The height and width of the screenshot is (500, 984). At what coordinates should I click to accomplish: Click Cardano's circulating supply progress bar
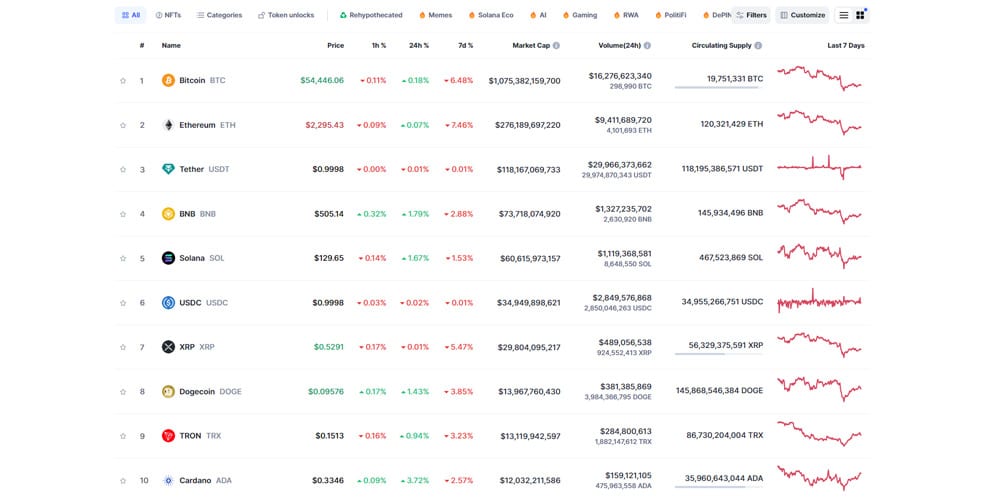click(x=719, y=487)
